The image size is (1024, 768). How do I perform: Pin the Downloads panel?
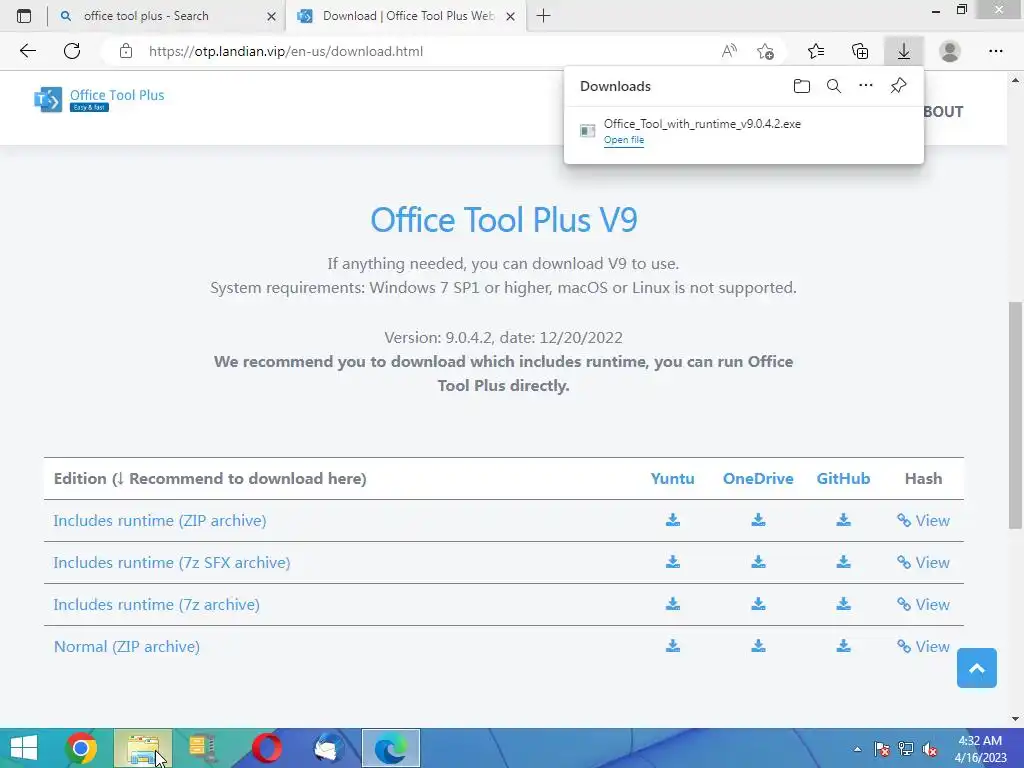click(899, 86)
